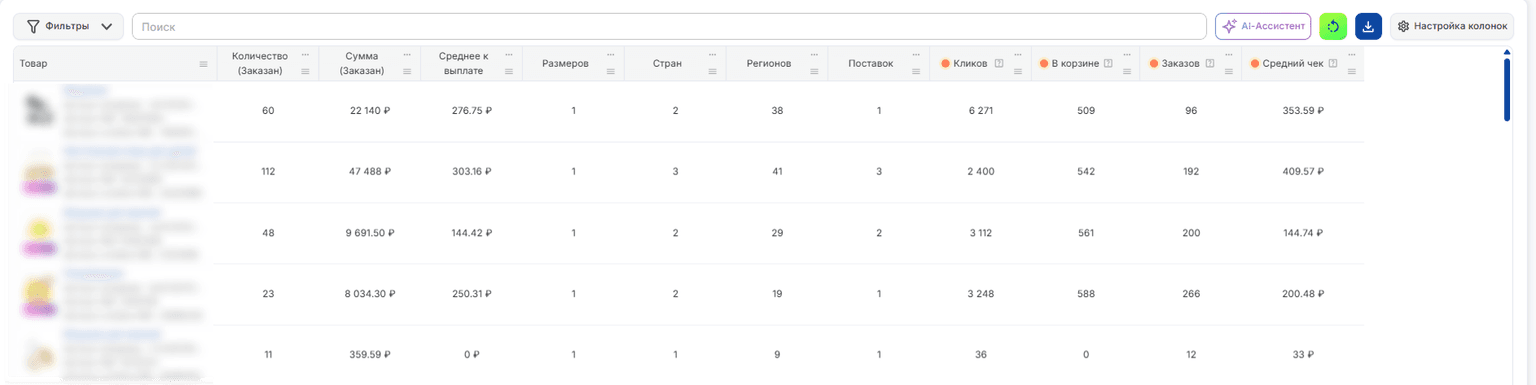
Task: Open Настройка колонок column settings
Action: coord(1452,27)
